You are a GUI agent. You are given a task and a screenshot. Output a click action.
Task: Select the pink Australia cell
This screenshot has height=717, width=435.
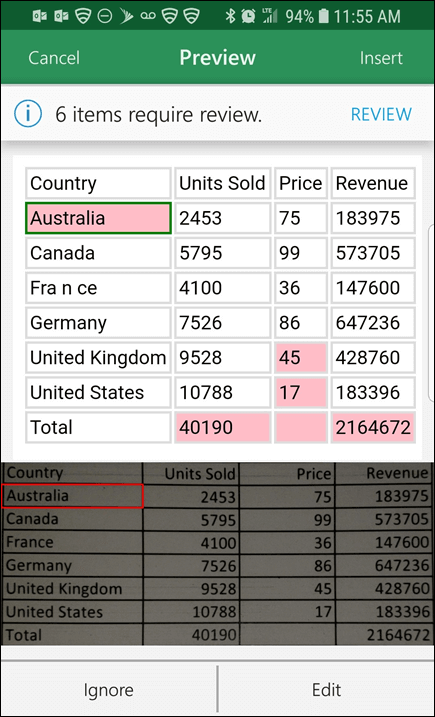tap(98, 218)
